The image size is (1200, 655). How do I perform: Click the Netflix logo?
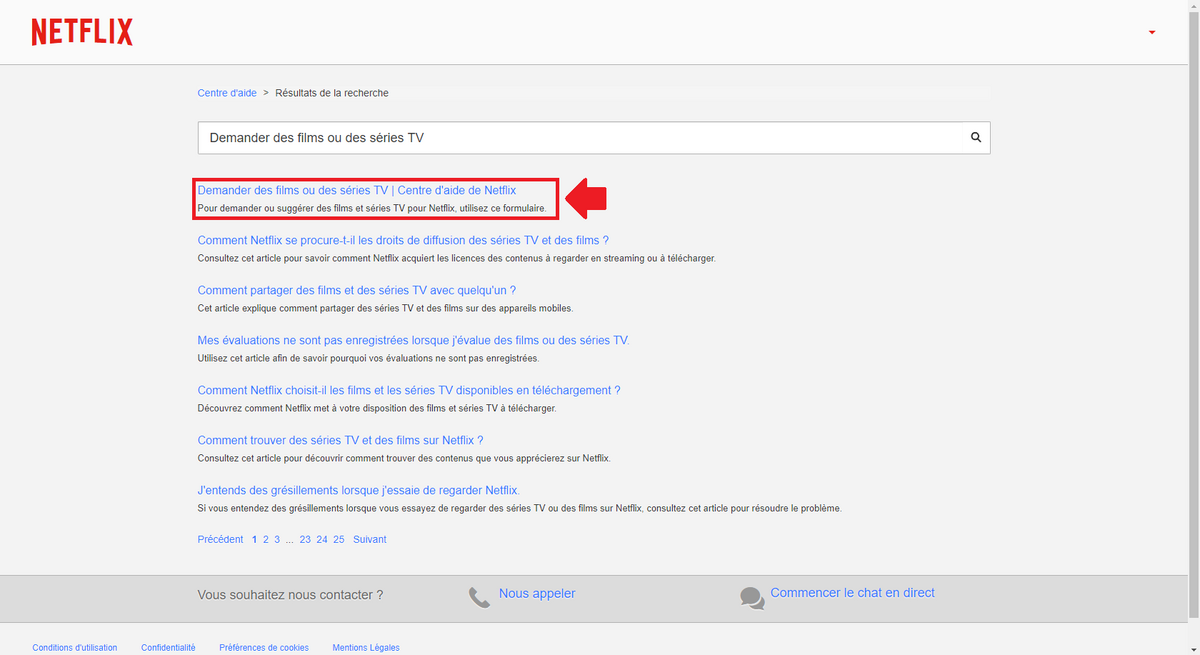[x=82, y=32]
